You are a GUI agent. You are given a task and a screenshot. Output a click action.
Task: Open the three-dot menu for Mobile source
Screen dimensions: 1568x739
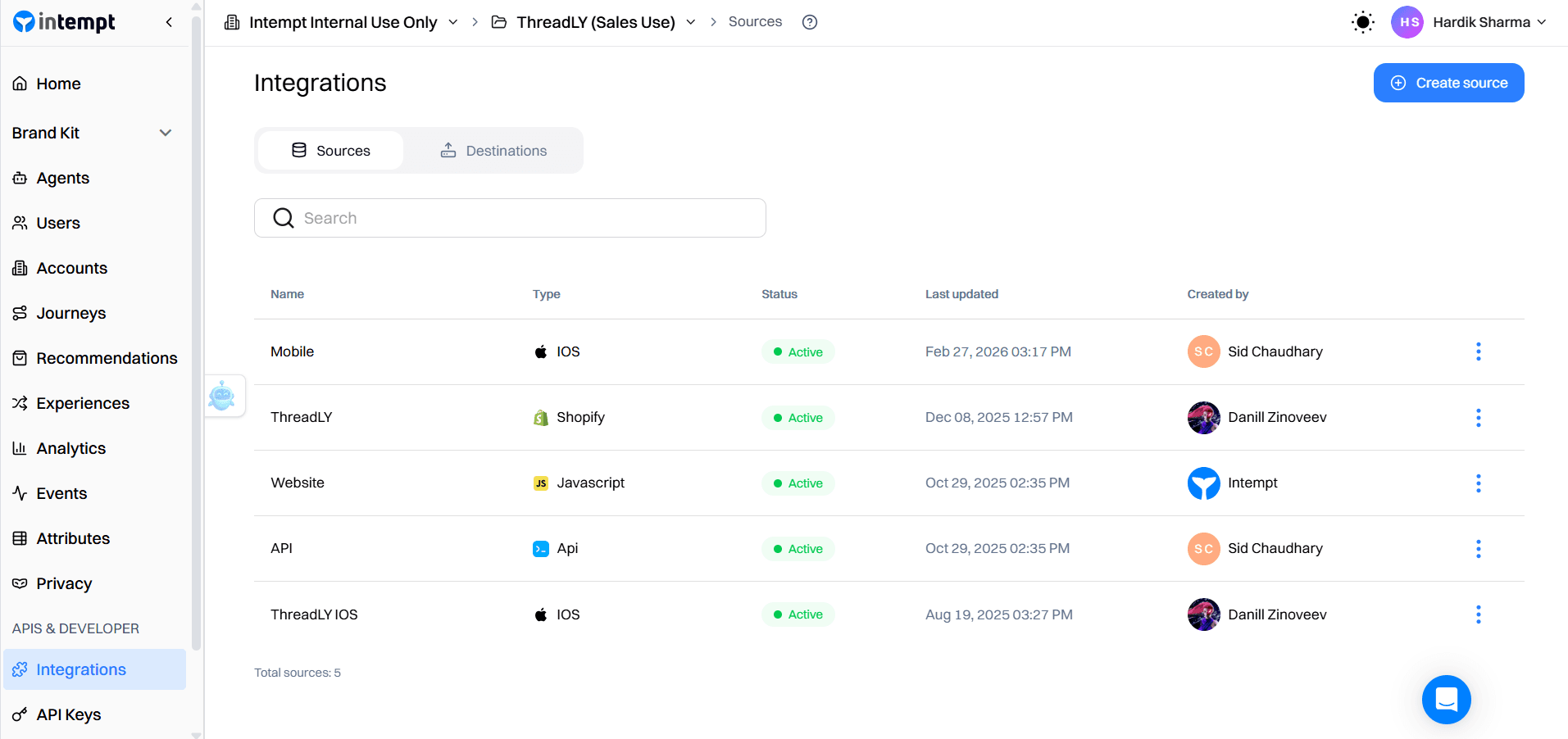point(1478,351)
